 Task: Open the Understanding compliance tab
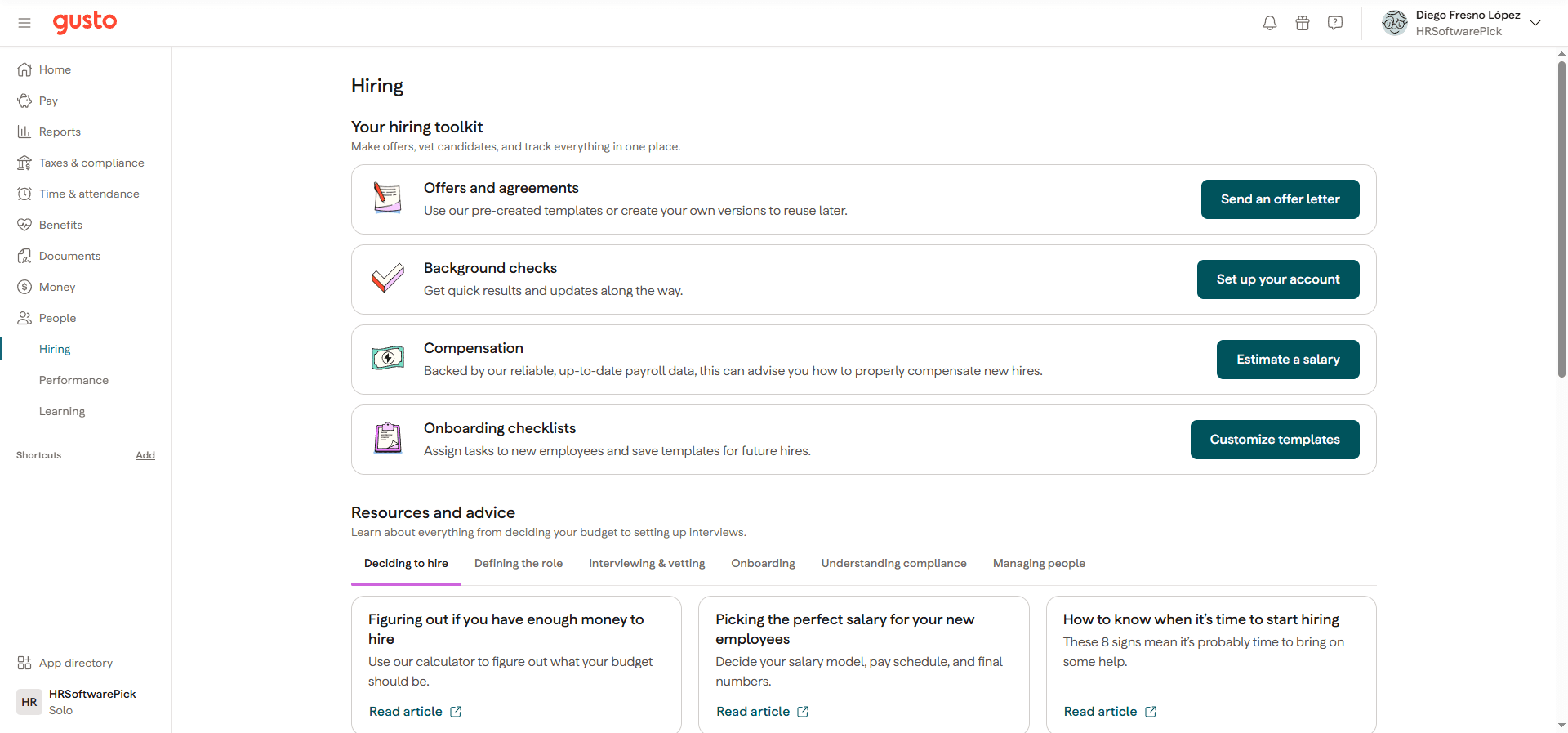[x=893, y=564]
